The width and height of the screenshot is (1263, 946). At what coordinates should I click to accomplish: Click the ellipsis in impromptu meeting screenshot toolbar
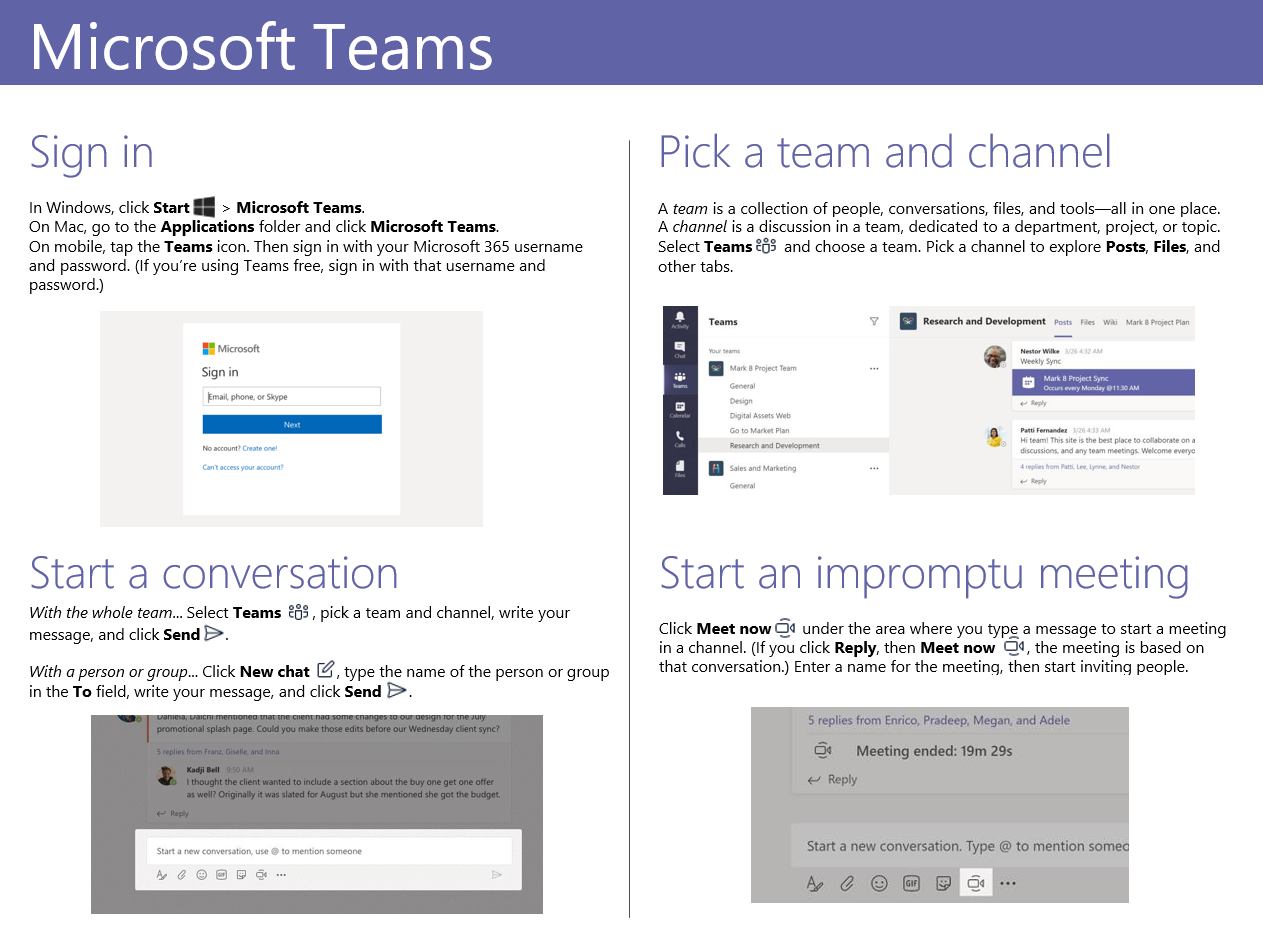click(1008, 884)
